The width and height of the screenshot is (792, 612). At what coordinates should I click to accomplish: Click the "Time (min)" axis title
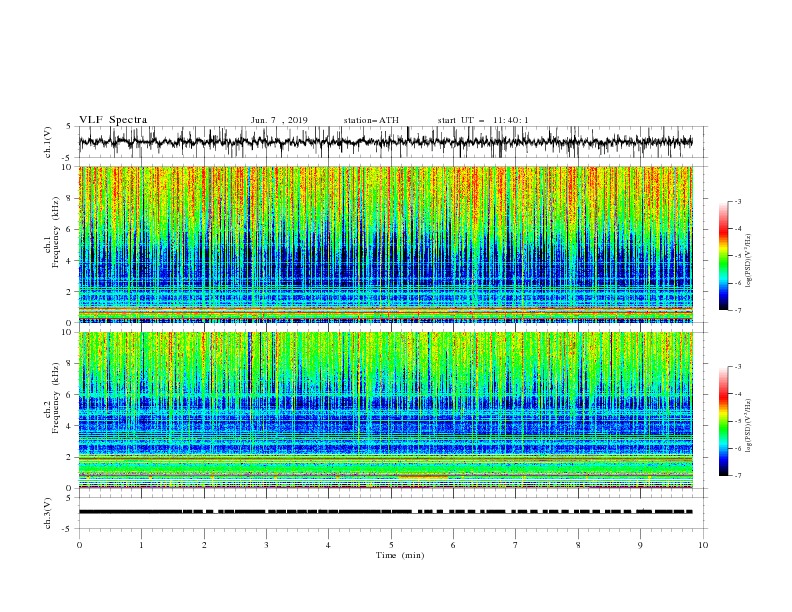[400, 555]
